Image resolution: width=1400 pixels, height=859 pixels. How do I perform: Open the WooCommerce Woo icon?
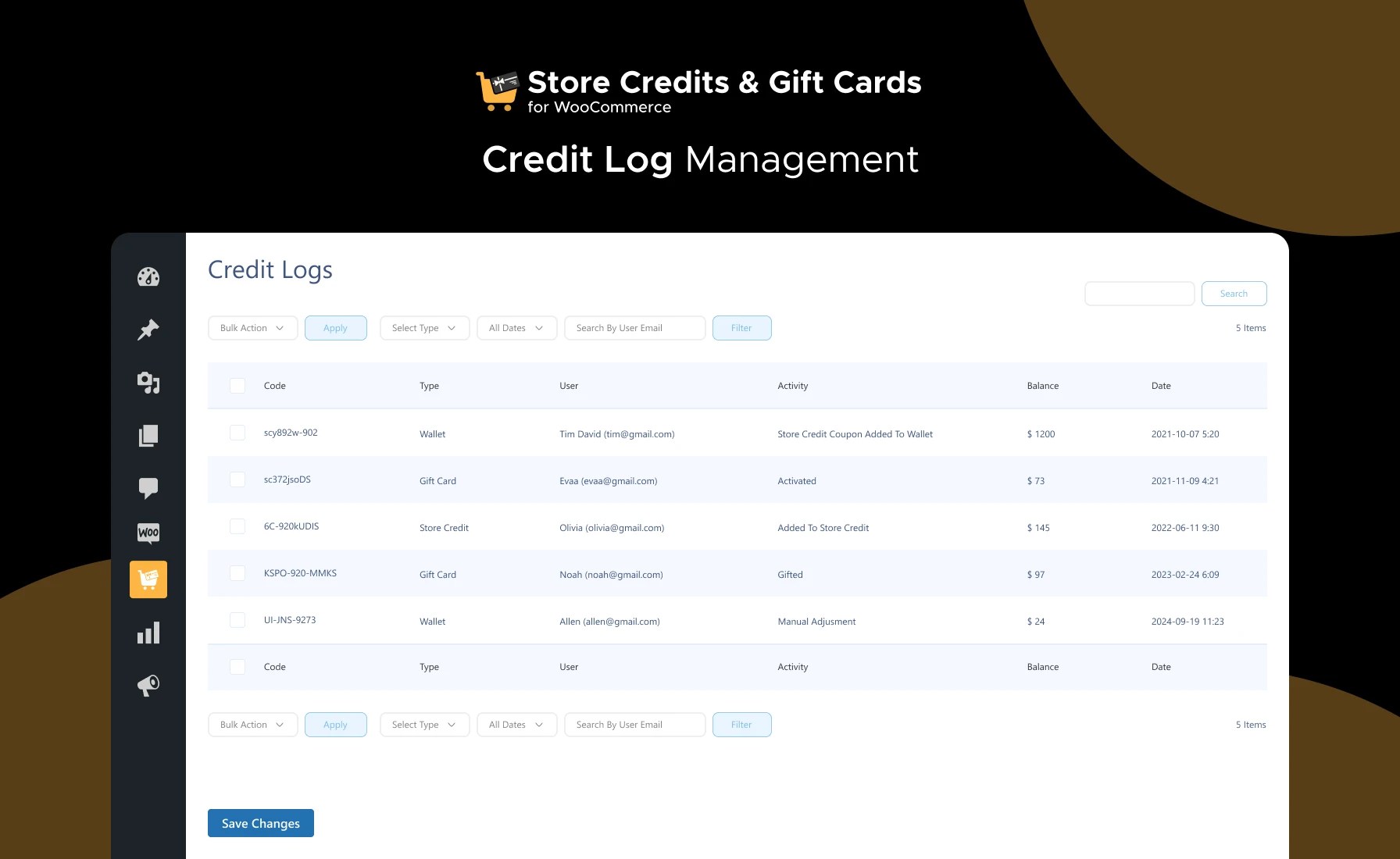tap(148, 533)
